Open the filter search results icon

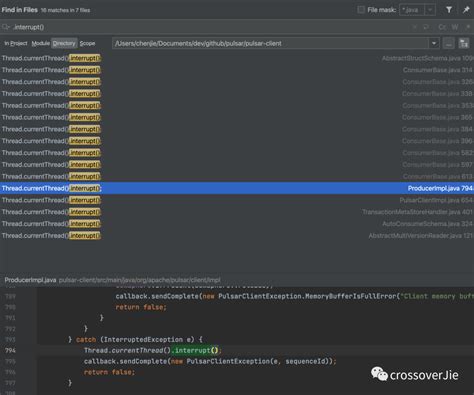[449, 10]
